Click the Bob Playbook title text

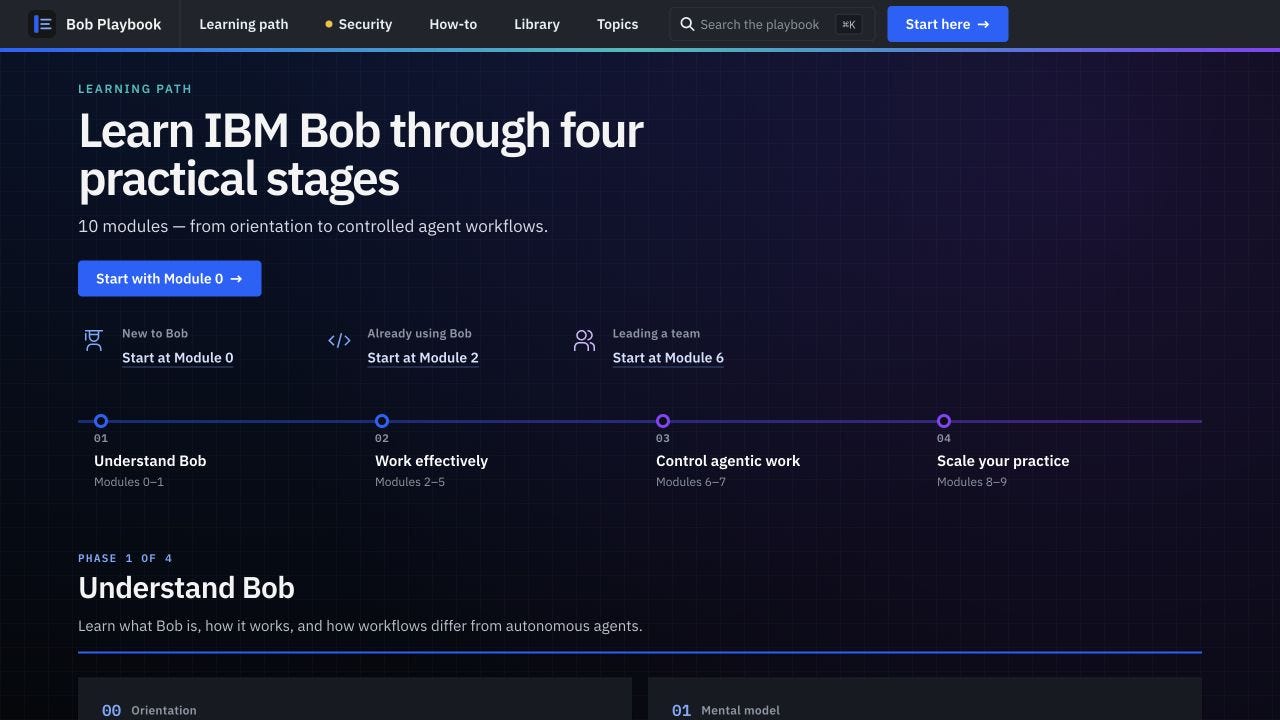pyautogui.click(x=114, y=24)
